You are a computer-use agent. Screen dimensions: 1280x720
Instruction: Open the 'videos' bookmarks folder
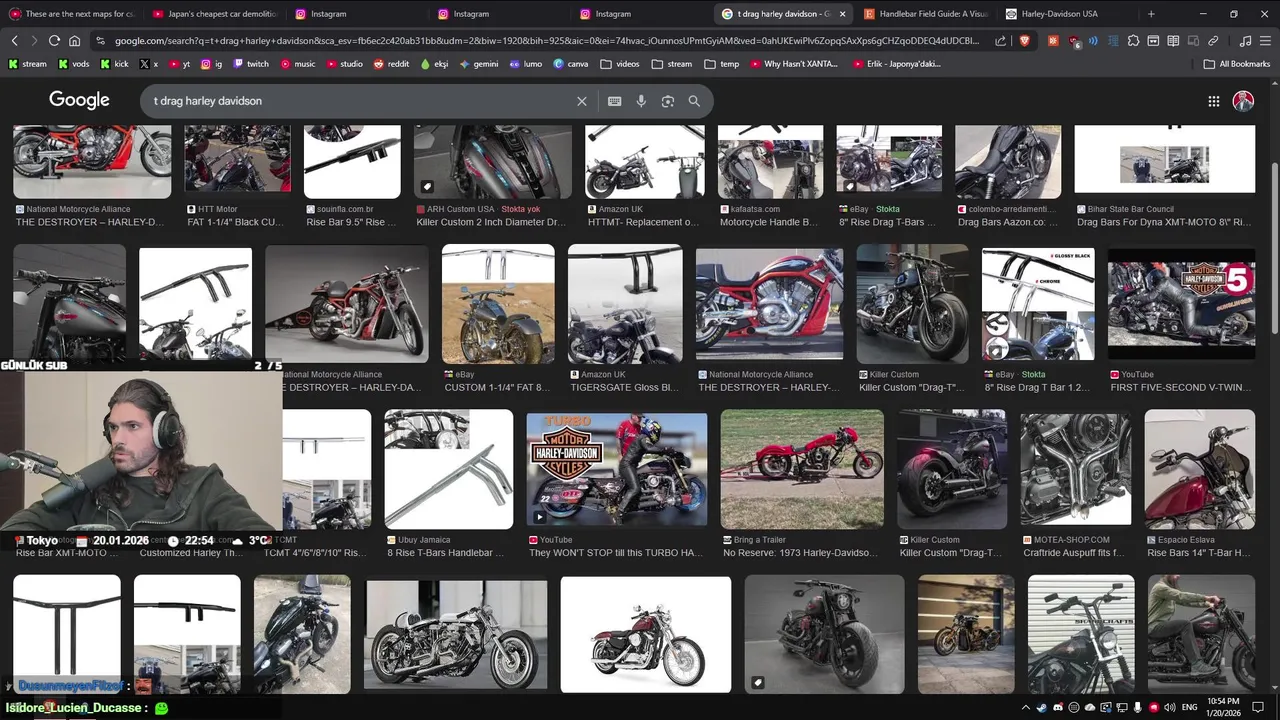620,64
